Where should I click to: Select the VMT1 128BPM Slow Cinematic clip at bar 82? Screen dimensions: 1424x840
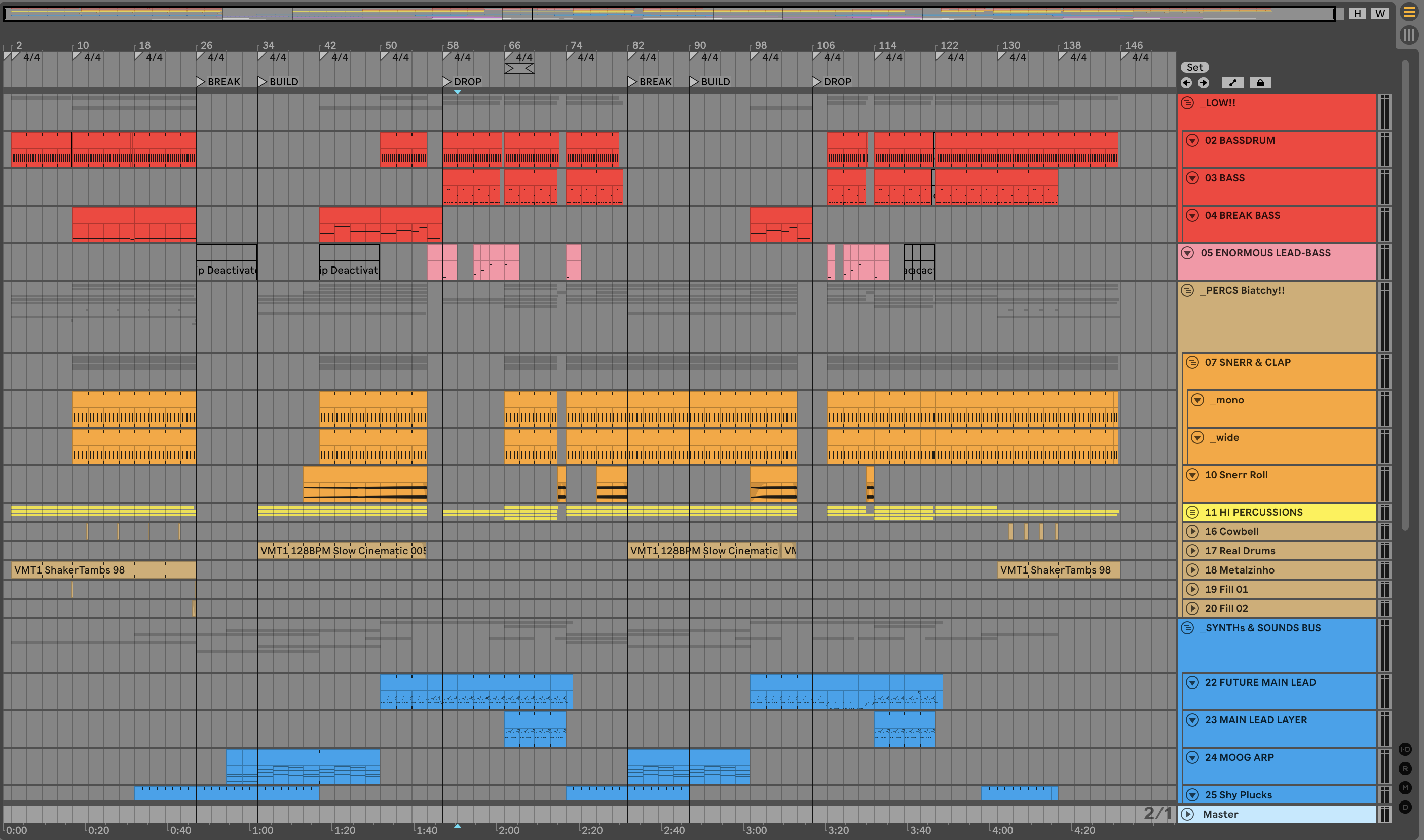click(704, 551)
